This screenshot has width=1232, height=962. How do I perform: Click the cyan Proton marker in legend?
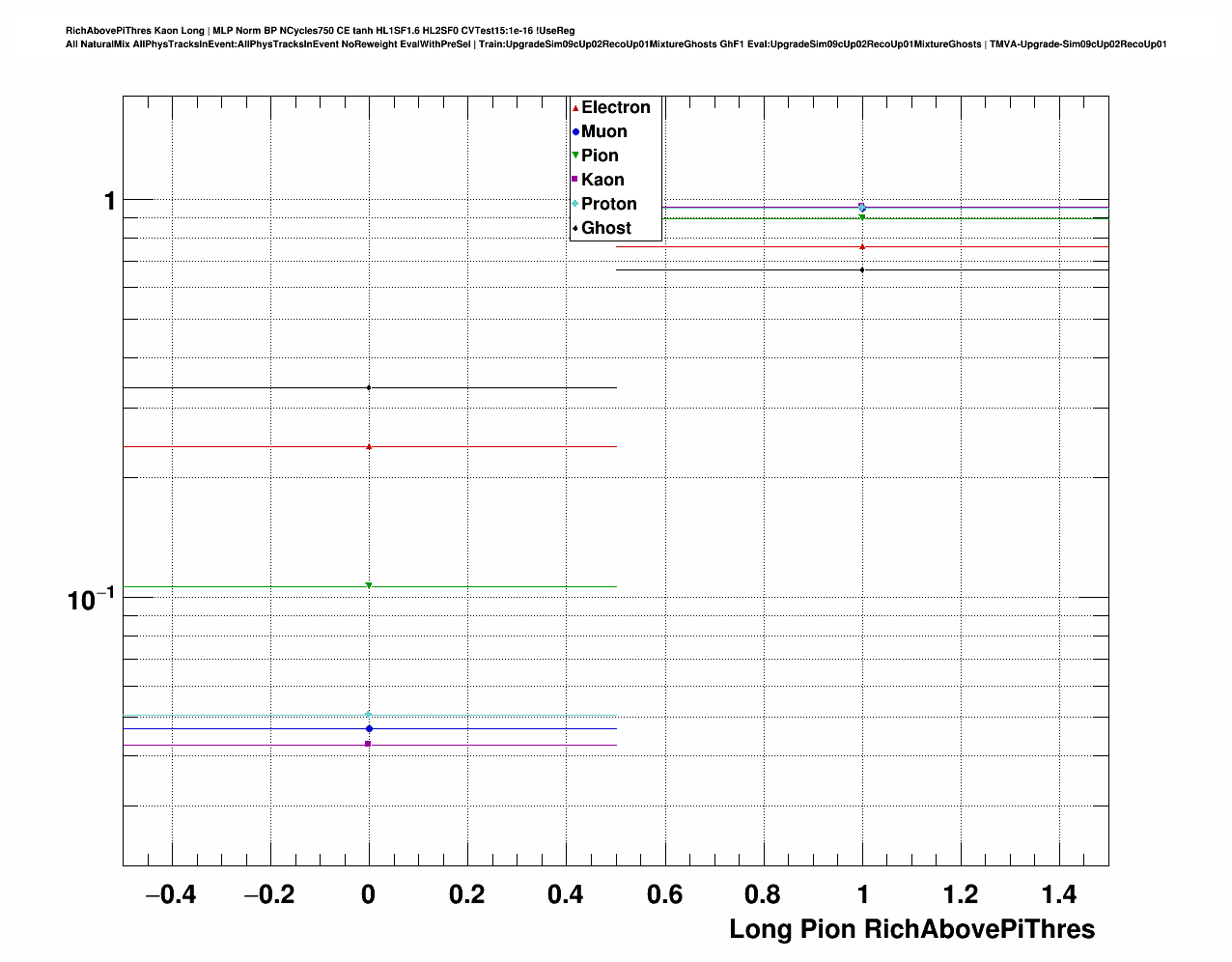coord(575,204)
